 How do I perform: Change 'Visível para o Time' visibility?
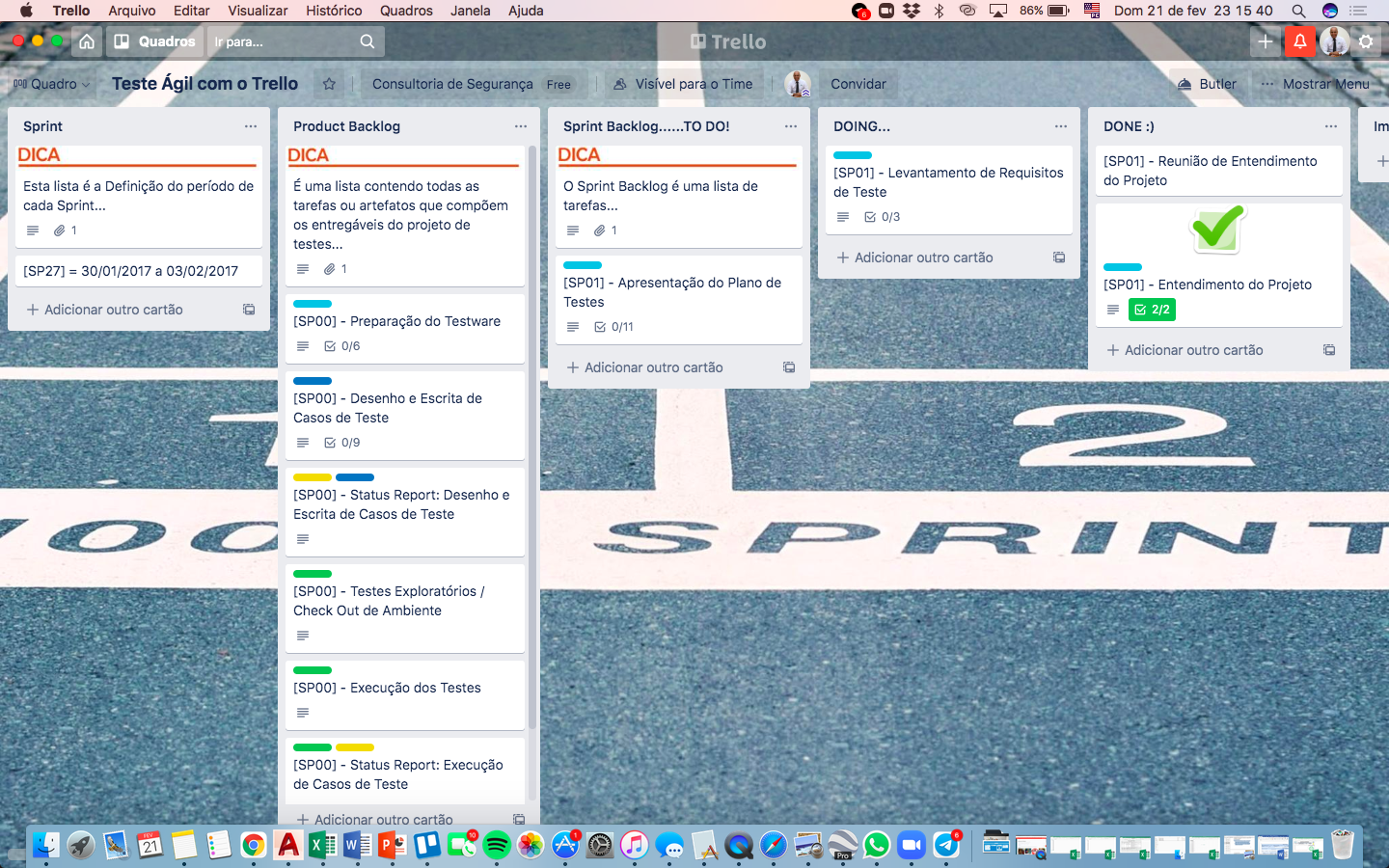click(683, 84)
